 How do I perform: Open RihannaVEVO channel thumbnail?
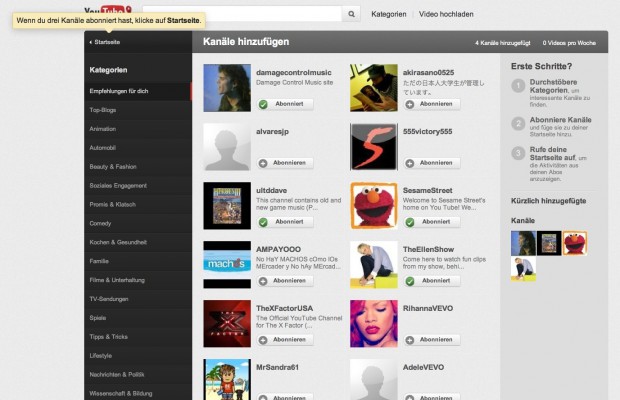pos(374,323)
